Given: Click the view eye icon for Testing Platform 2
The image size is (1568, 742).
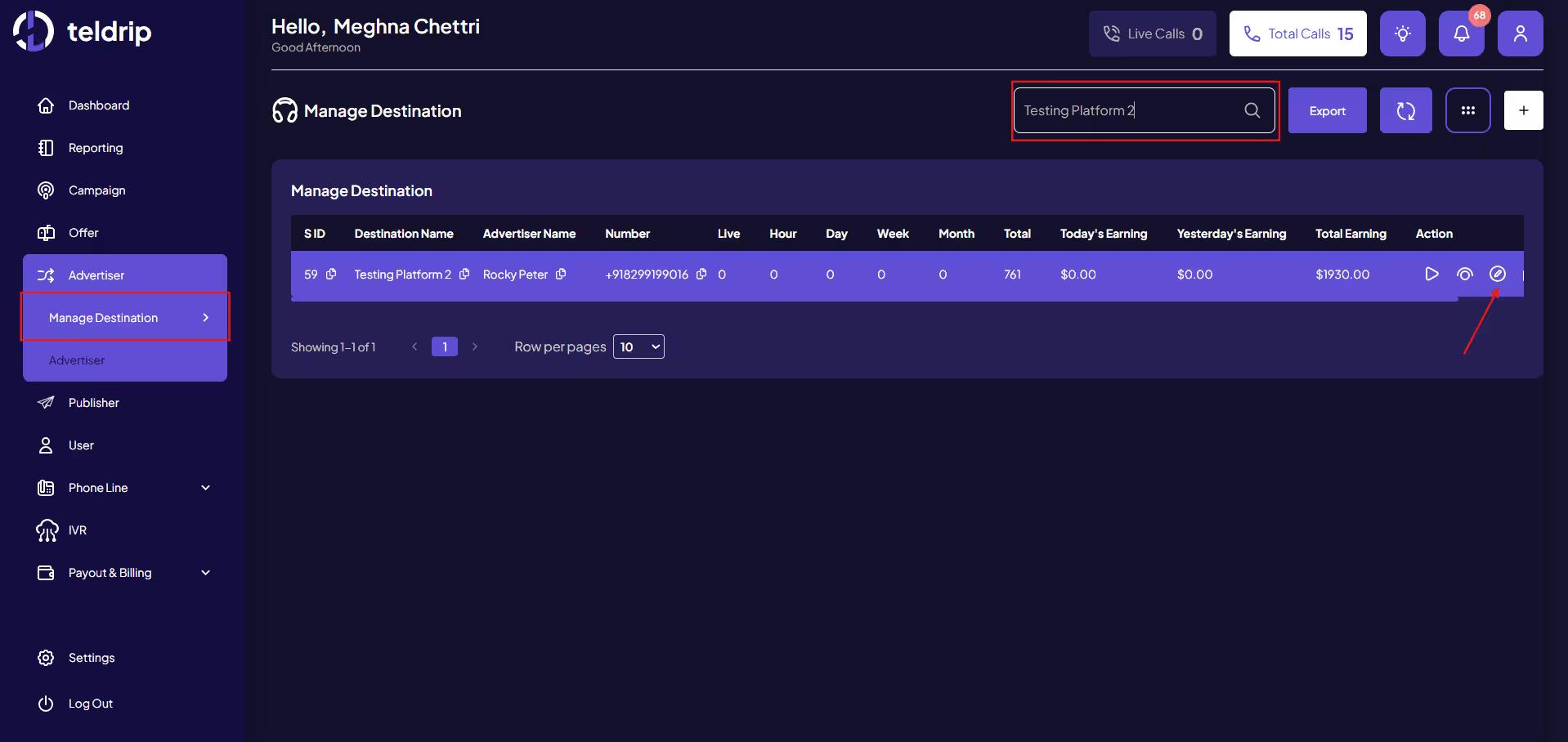Looking at the screenshot, I should (x=1464, y=274).
